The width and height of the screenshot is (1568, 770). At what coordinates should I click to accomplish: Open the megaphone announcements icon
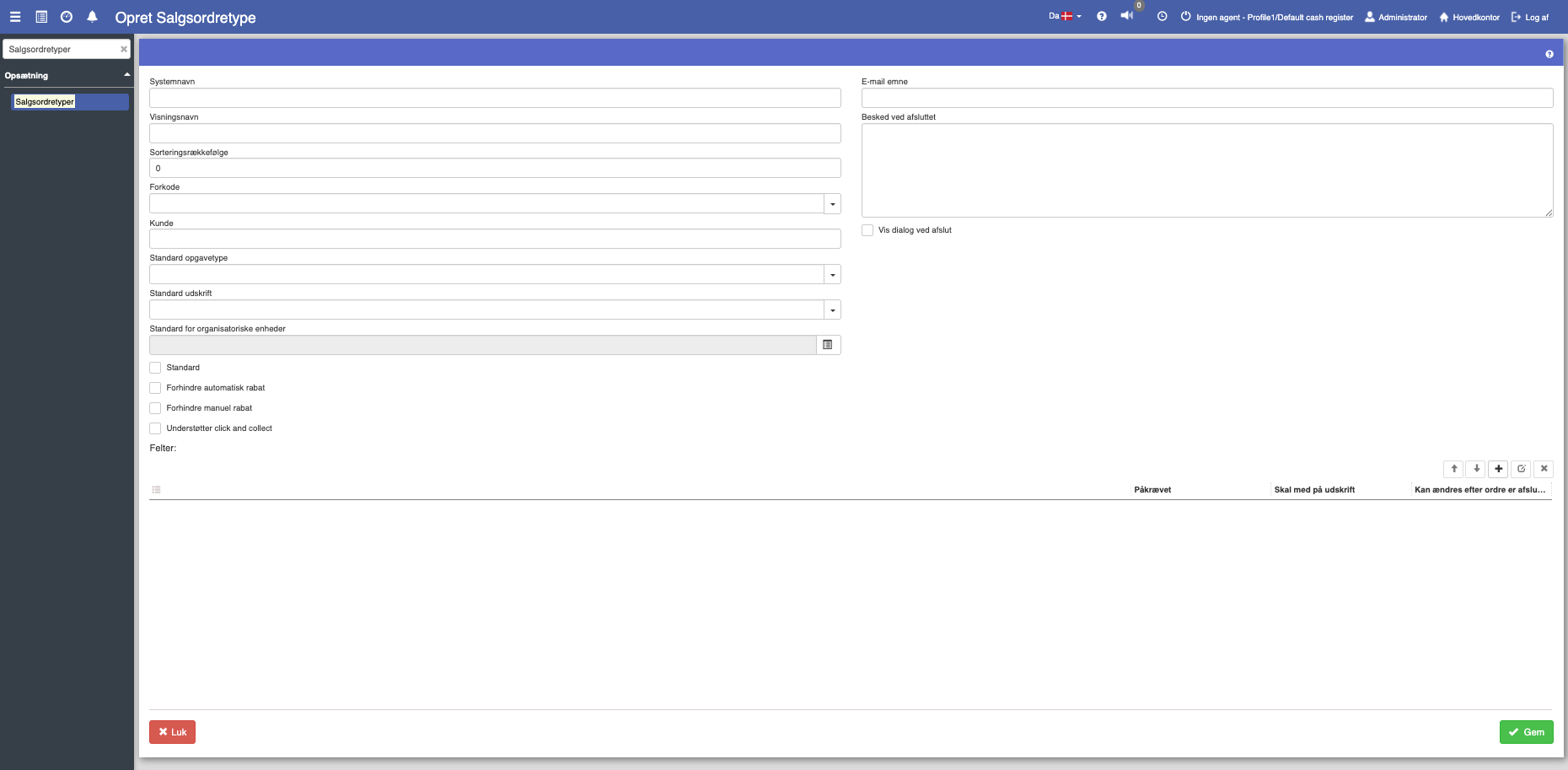pos(1127,16)
